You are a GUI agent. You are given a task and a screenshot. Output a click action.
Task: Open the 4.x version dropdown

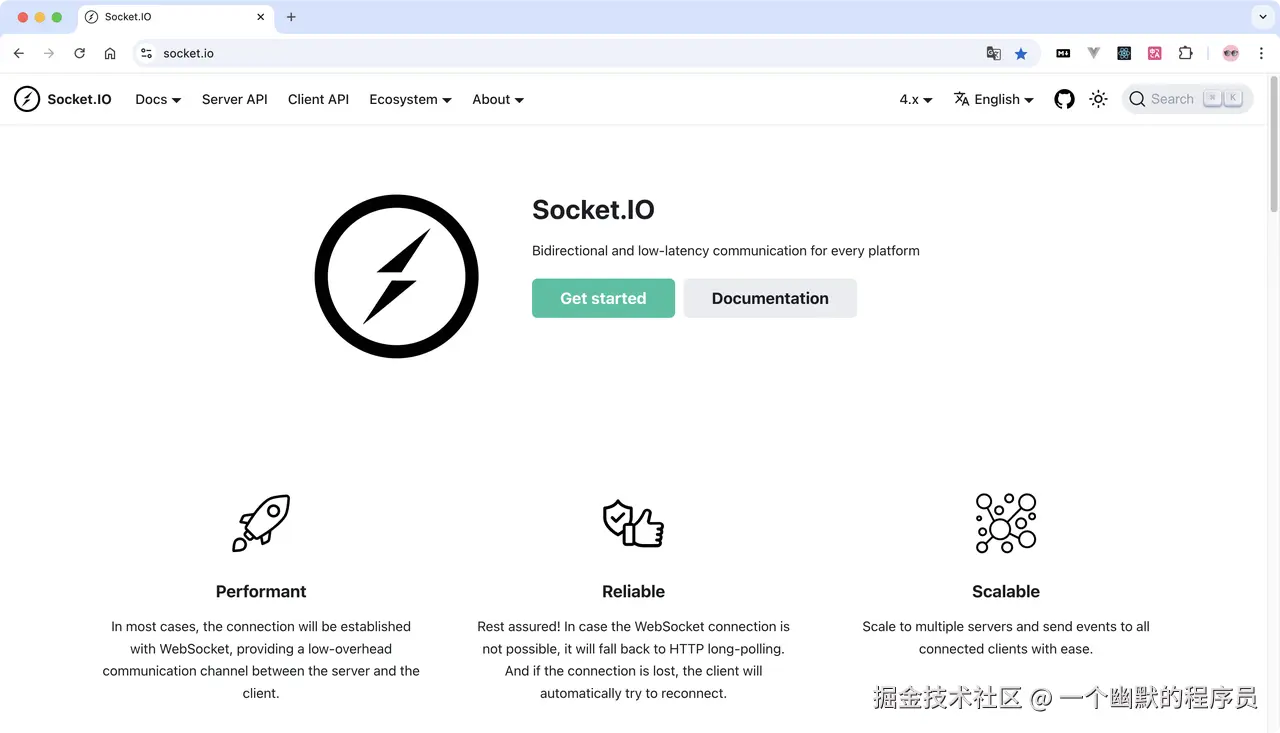pyautogui.click(x=914, y=99)
